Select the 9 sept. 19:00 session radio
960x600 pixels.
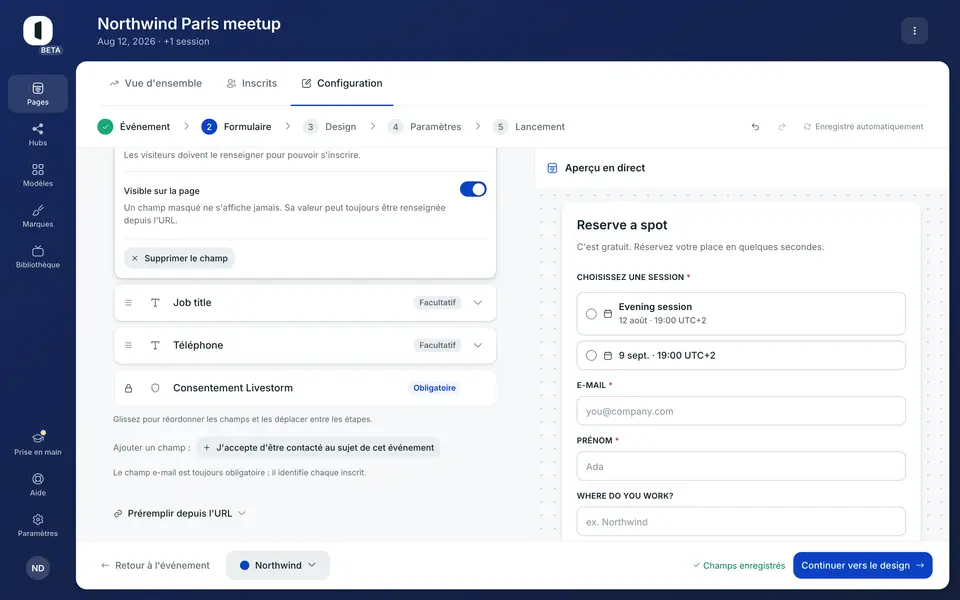pos(591,355)
